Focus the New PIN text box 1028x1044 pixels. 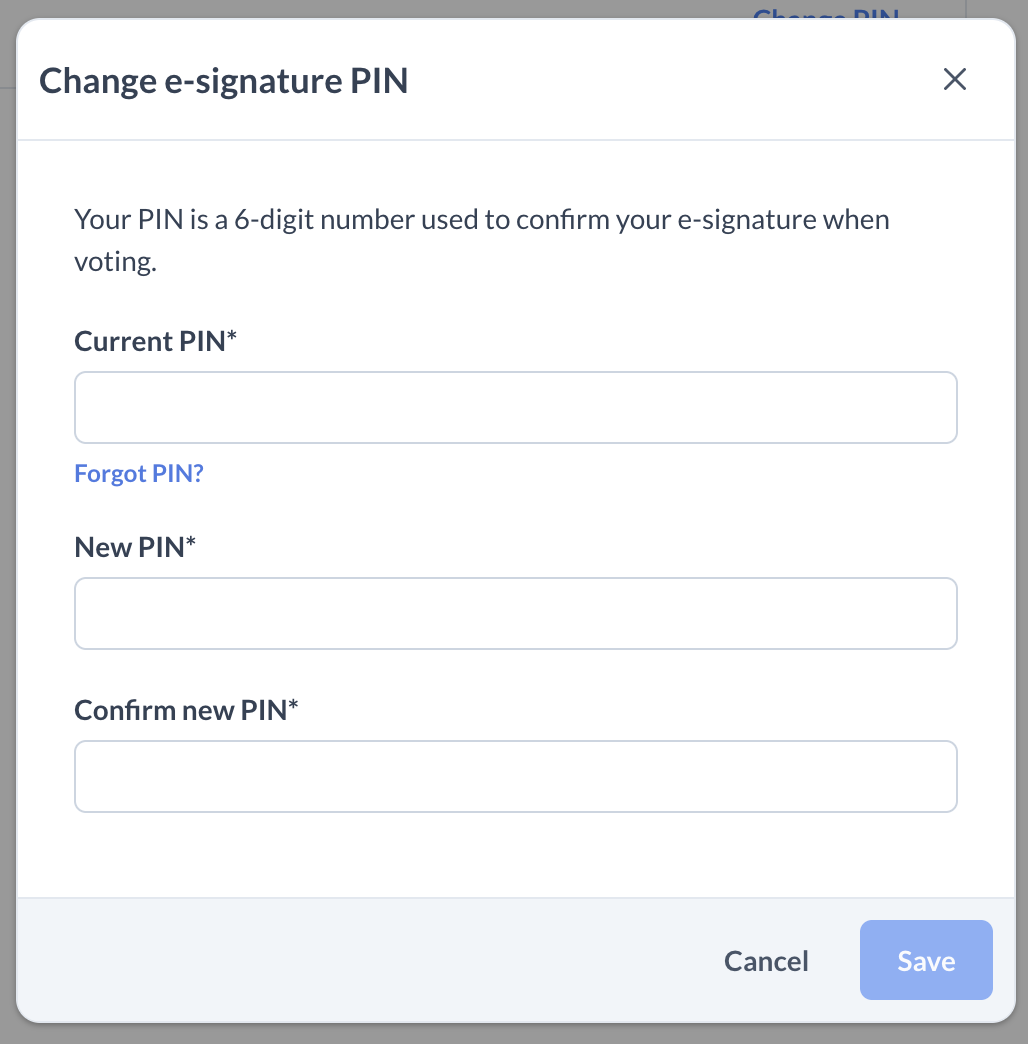(x=516, y=613)
